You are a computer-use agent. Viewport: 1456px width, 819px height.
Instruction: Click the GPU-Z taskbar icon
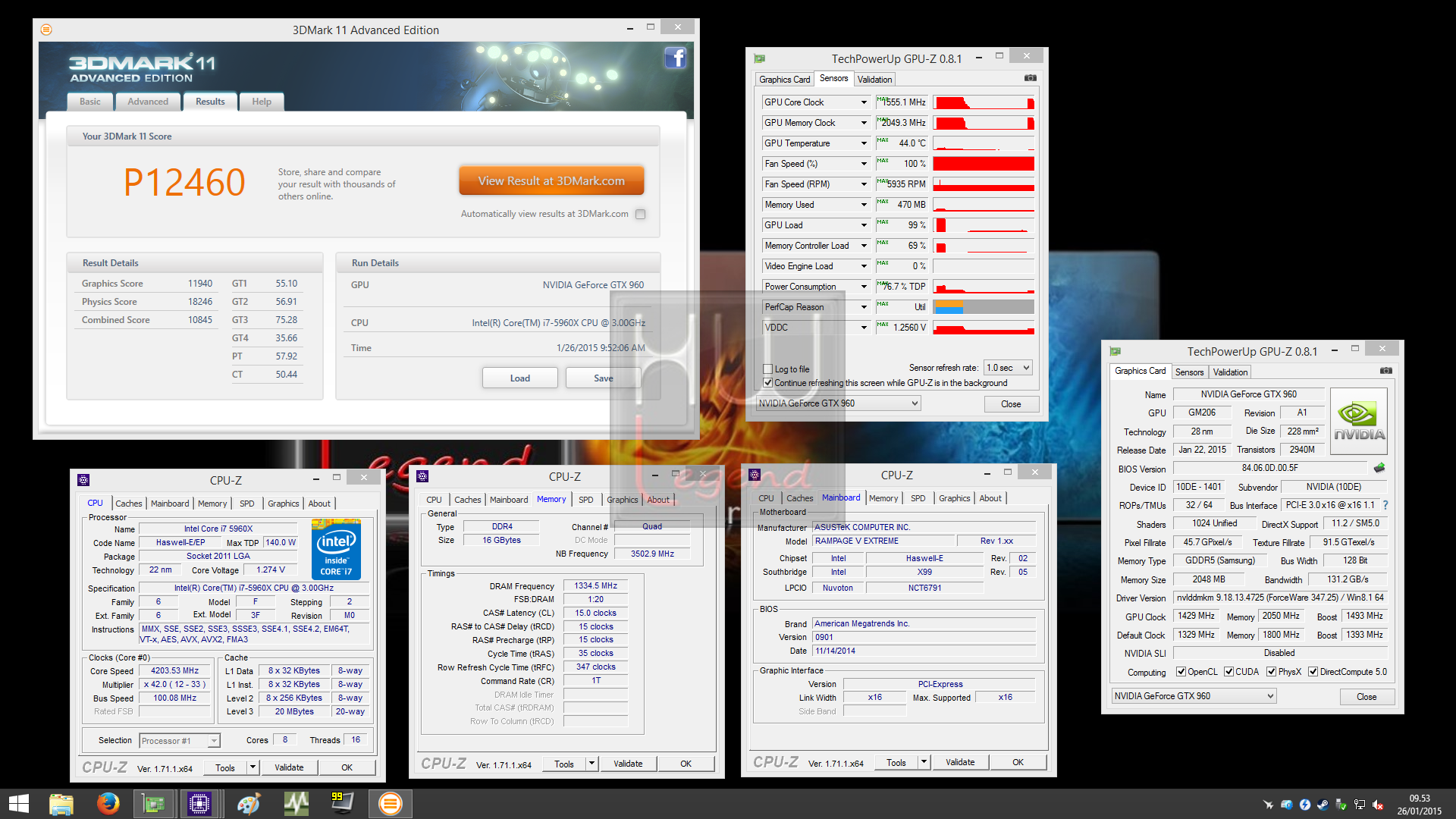pos(155,804)
